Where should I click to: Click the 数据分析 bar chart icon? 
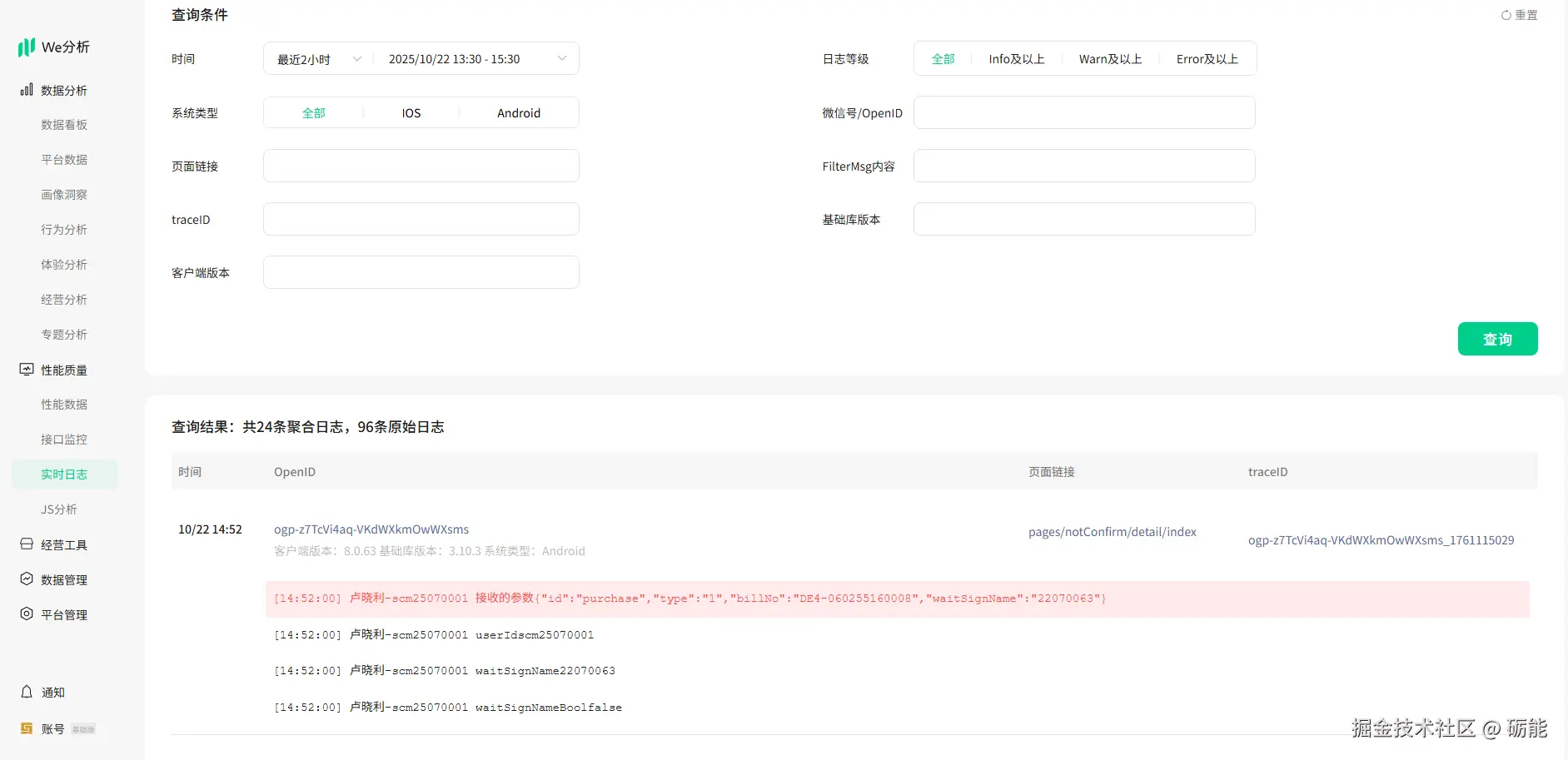click(27, 90)
